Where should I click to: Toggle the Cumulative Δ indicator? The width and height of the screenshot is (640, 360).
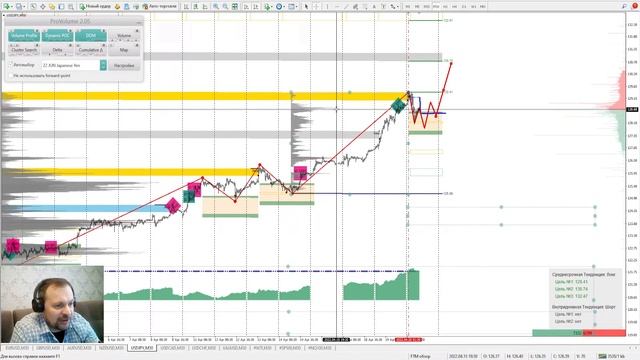pyautogui.click(x=91, y=50)
